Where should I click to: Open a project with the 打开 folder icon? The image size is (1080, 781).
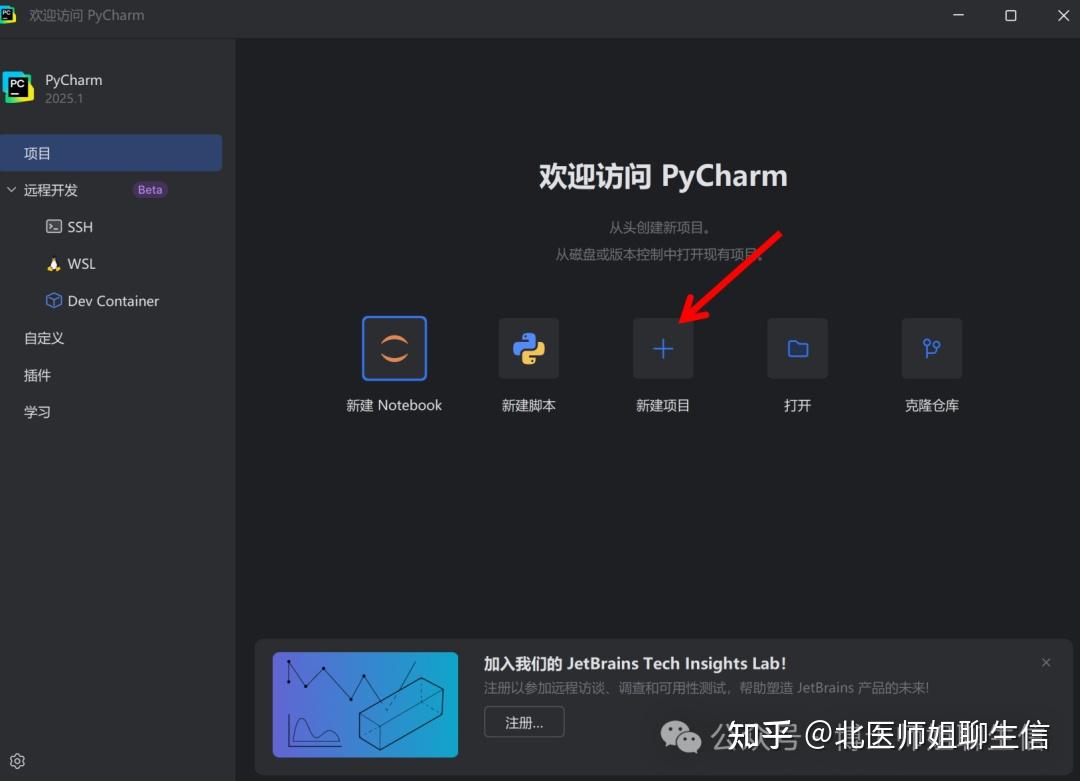(797, 348)
